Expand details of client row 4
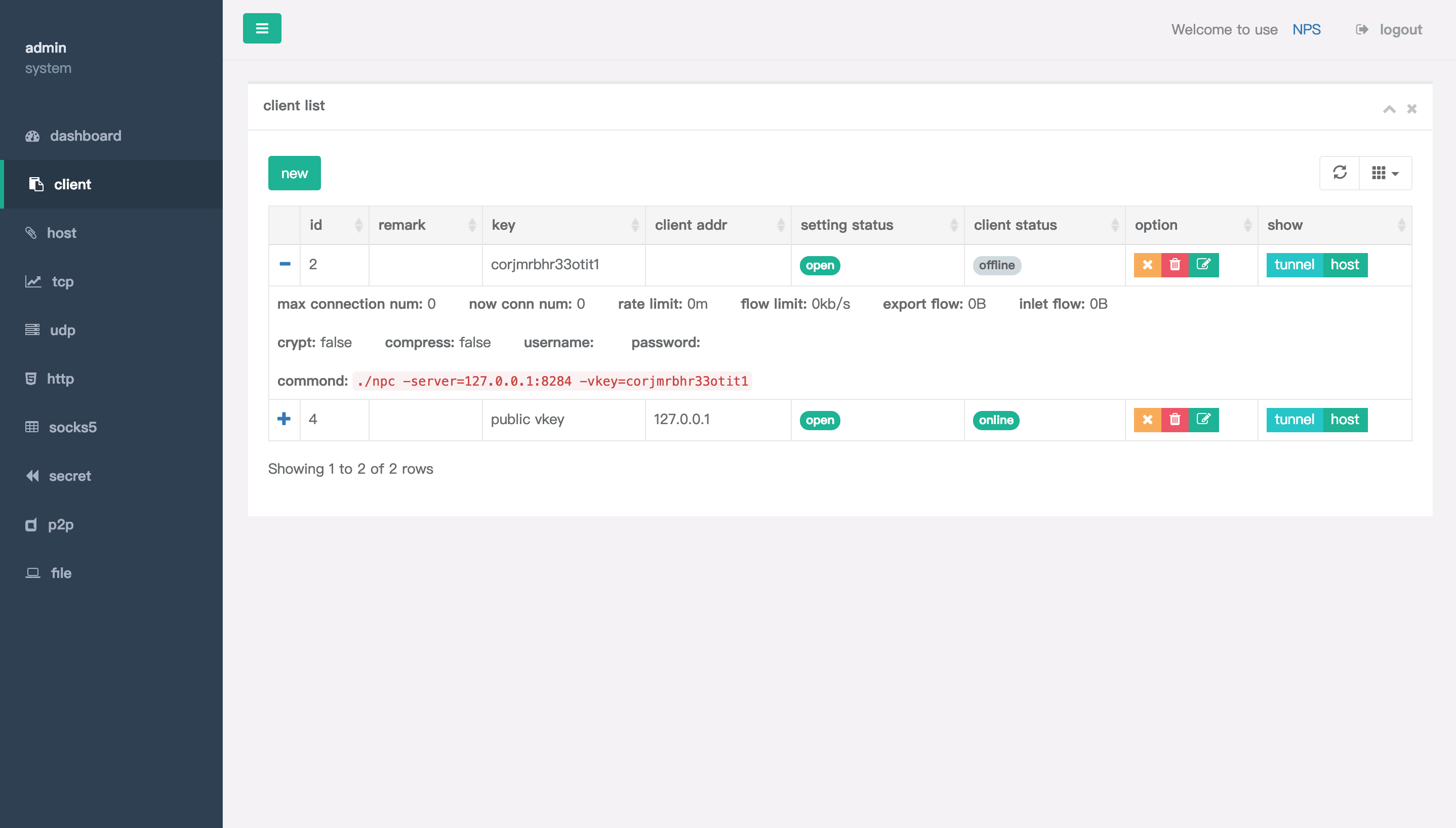The image size is (1456, 828). pyautogui.click(x=284, y=419)
